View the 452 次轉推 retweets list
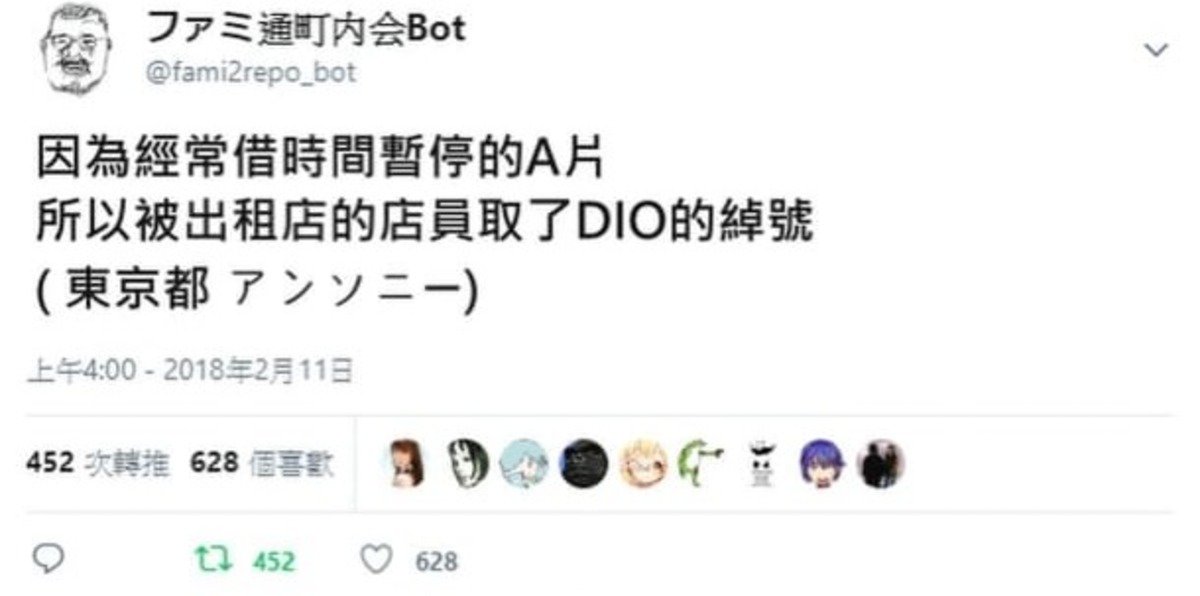The width and height of the screenshot is (1200, 596). pos(98,463)
